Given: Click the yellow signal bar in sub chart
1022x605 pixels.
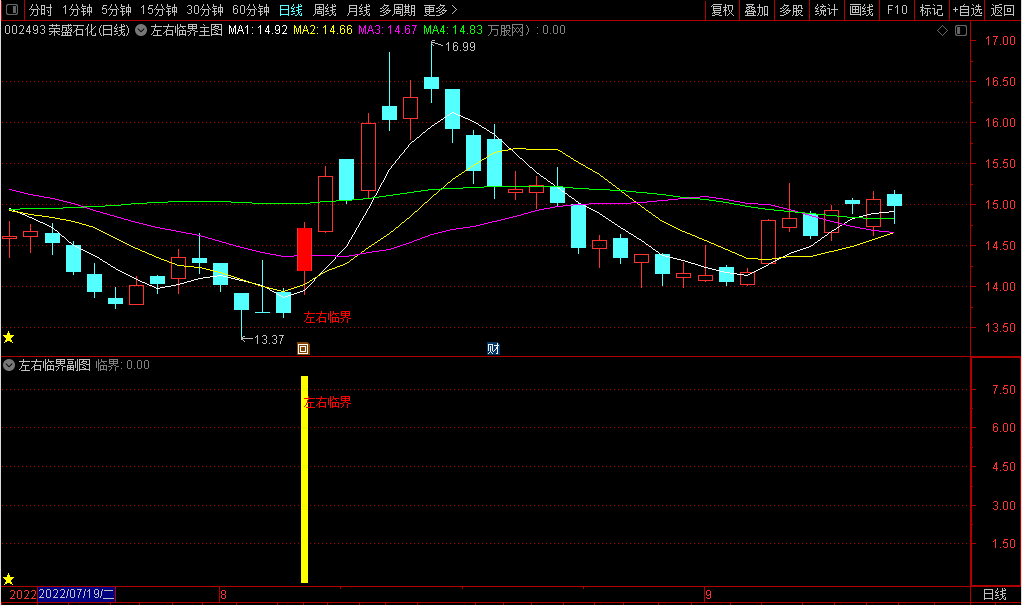Looking at the screenshot, I should [304, 479].
